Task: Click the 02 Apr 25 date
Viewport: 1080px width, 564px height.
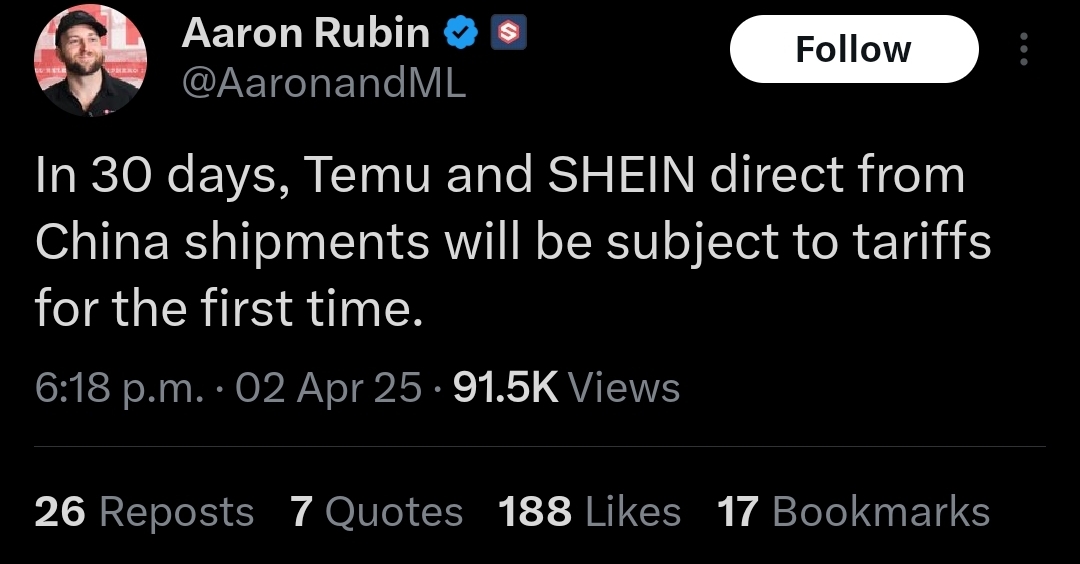Action: 328,388
